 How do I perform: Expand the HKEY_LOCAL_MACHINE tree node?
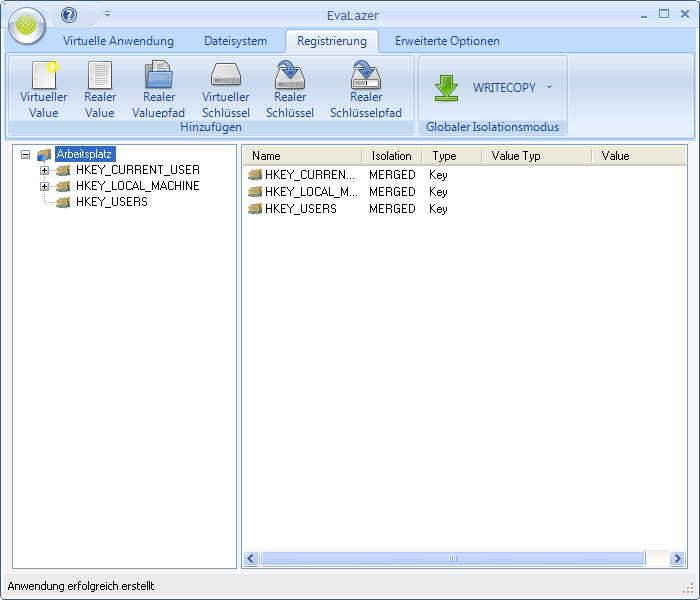pos(44,186)
